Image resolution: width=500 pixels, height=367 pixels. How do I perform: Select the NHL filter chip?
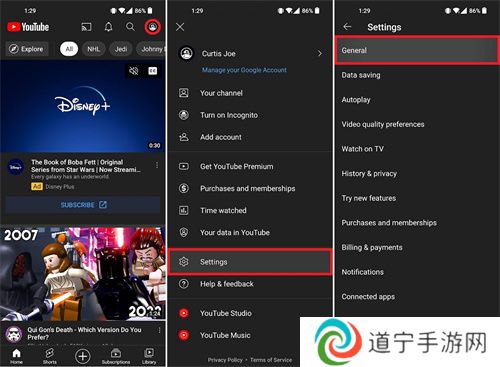click(x=94, y=49)
